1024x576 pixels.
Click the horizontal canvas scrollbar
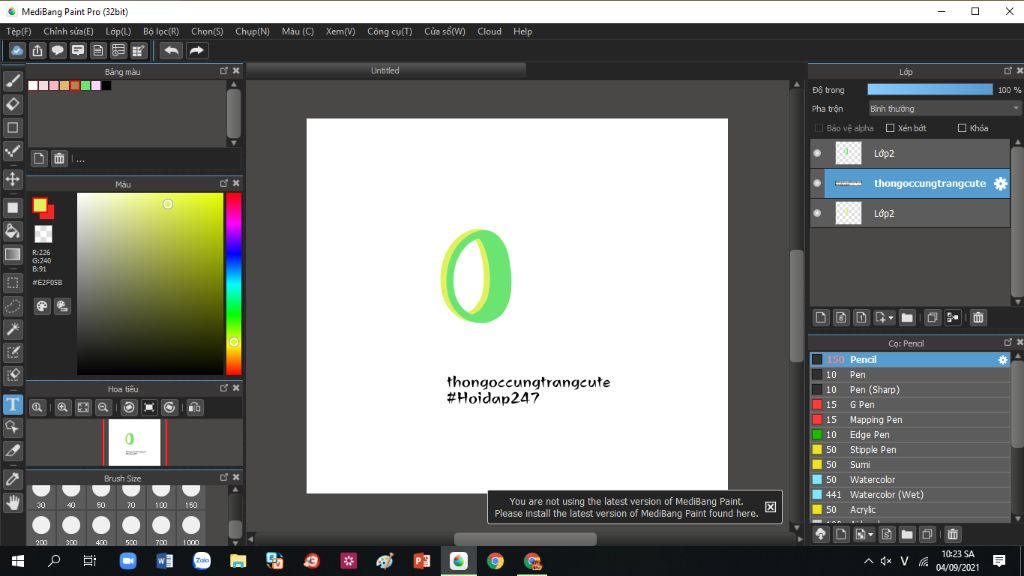tap(525, 539)
